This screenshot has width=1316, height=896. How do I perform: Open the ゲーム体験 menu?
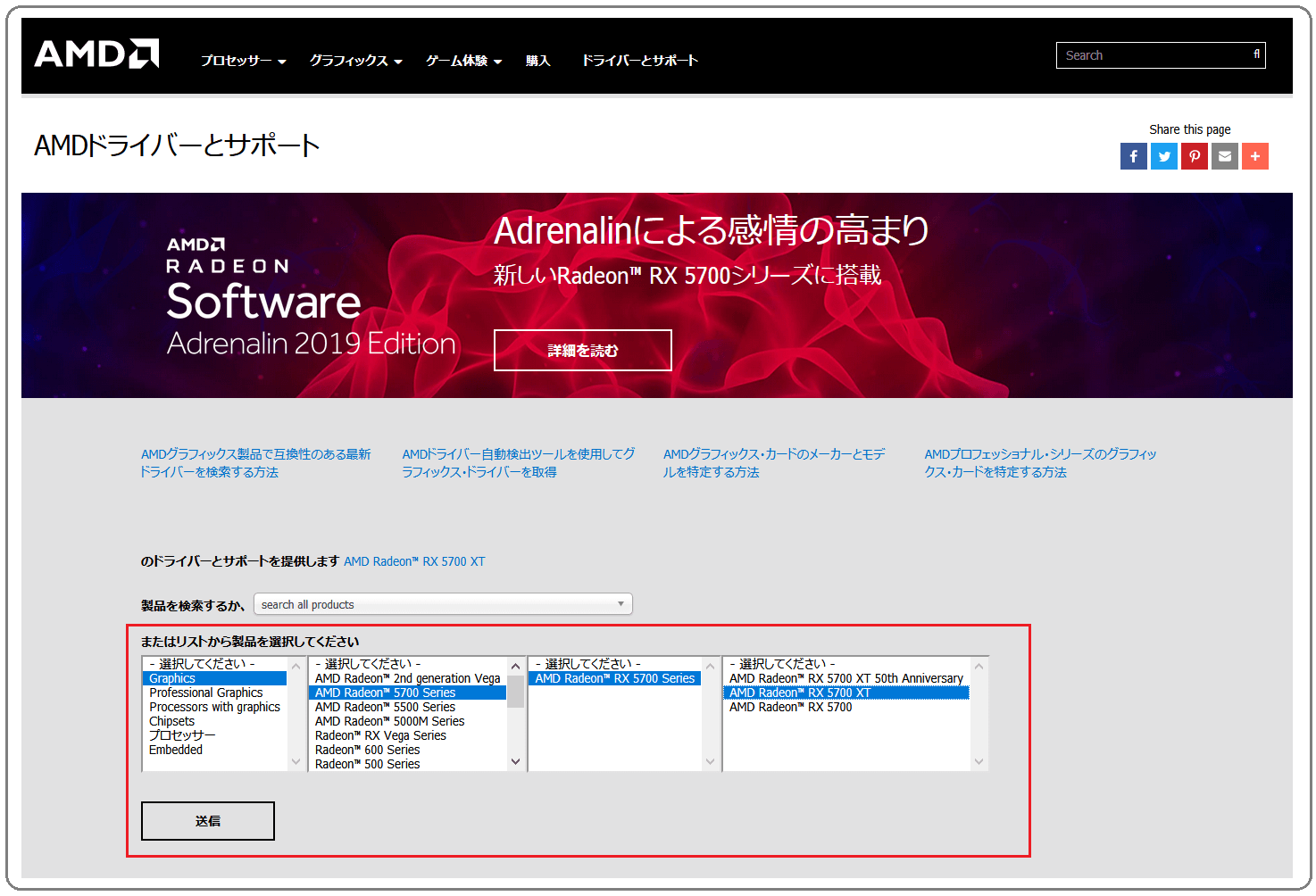(463, 61)
